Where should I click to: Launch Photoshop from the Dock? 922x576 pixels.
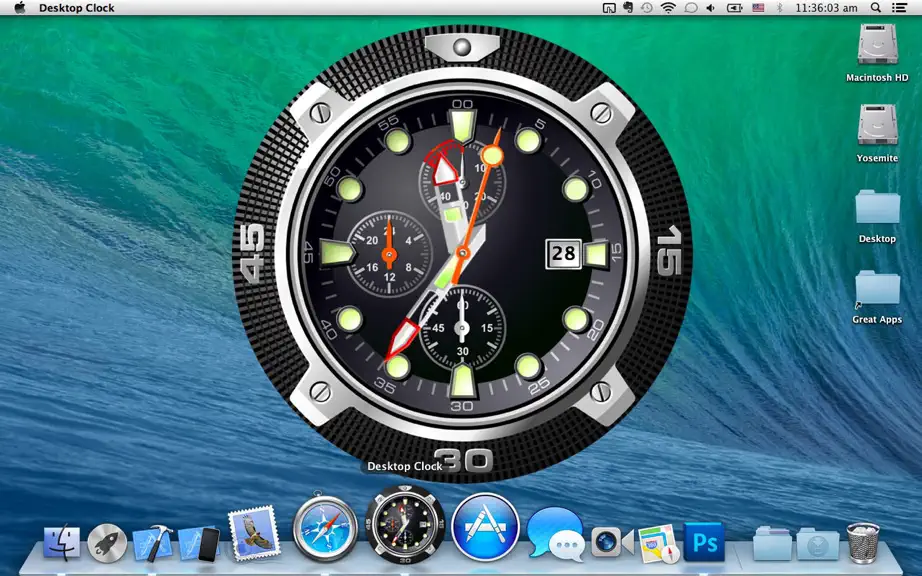click(x=704, y=541)
